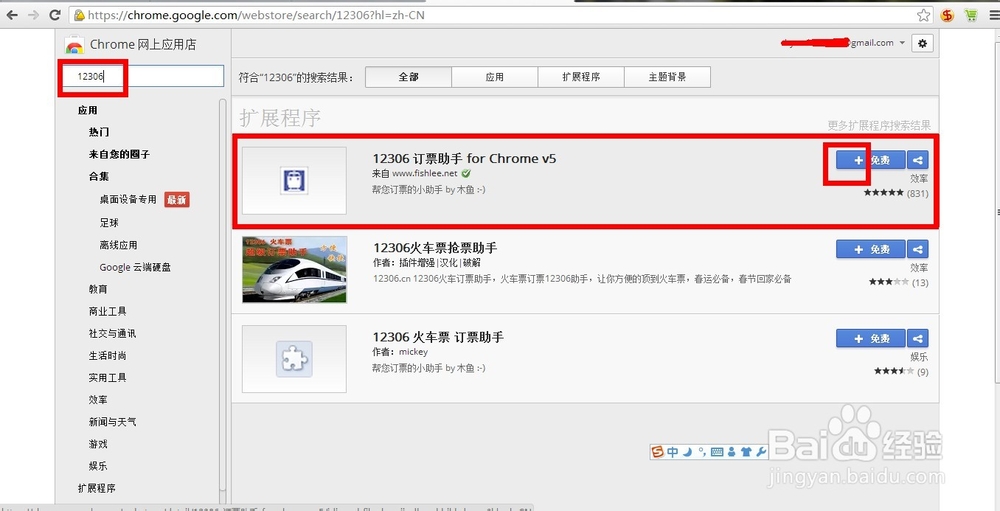The image size is (1000, 511).
Task: Click the user account icon on IME bar
Action: pos(732,452)
